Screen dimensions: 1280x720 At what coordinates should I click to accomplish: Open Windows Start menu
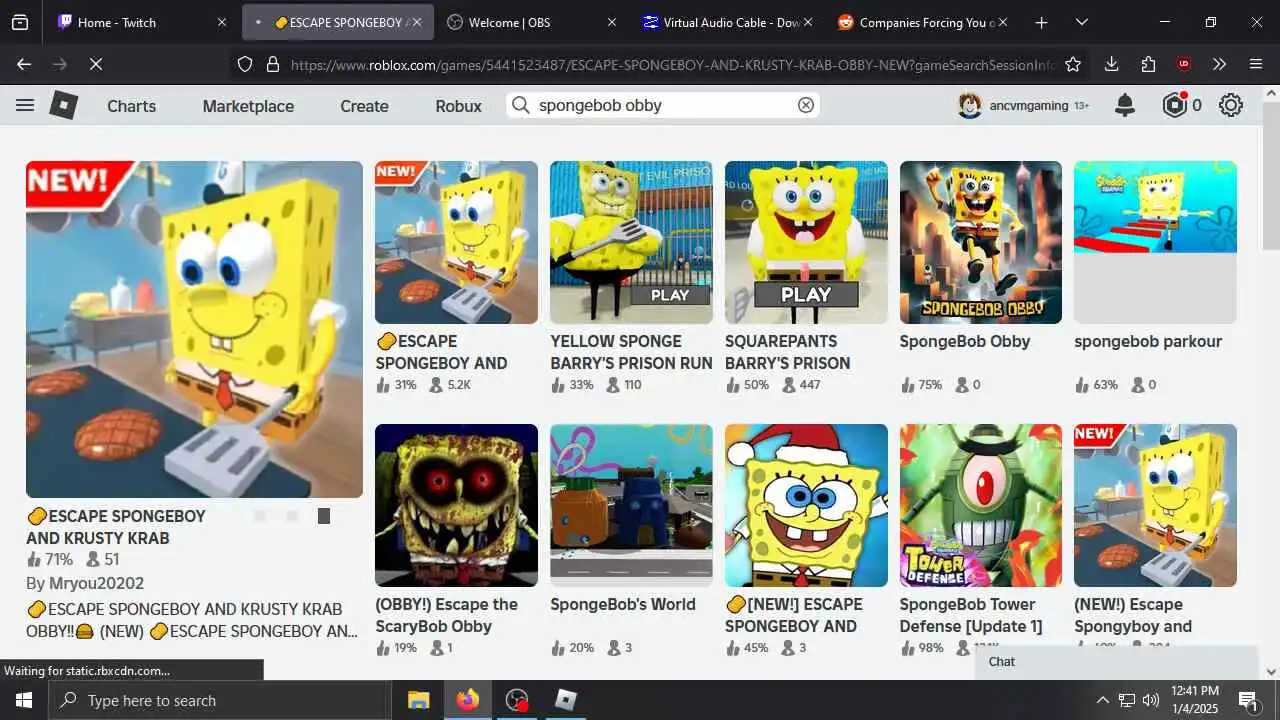(x=24, y=700)
